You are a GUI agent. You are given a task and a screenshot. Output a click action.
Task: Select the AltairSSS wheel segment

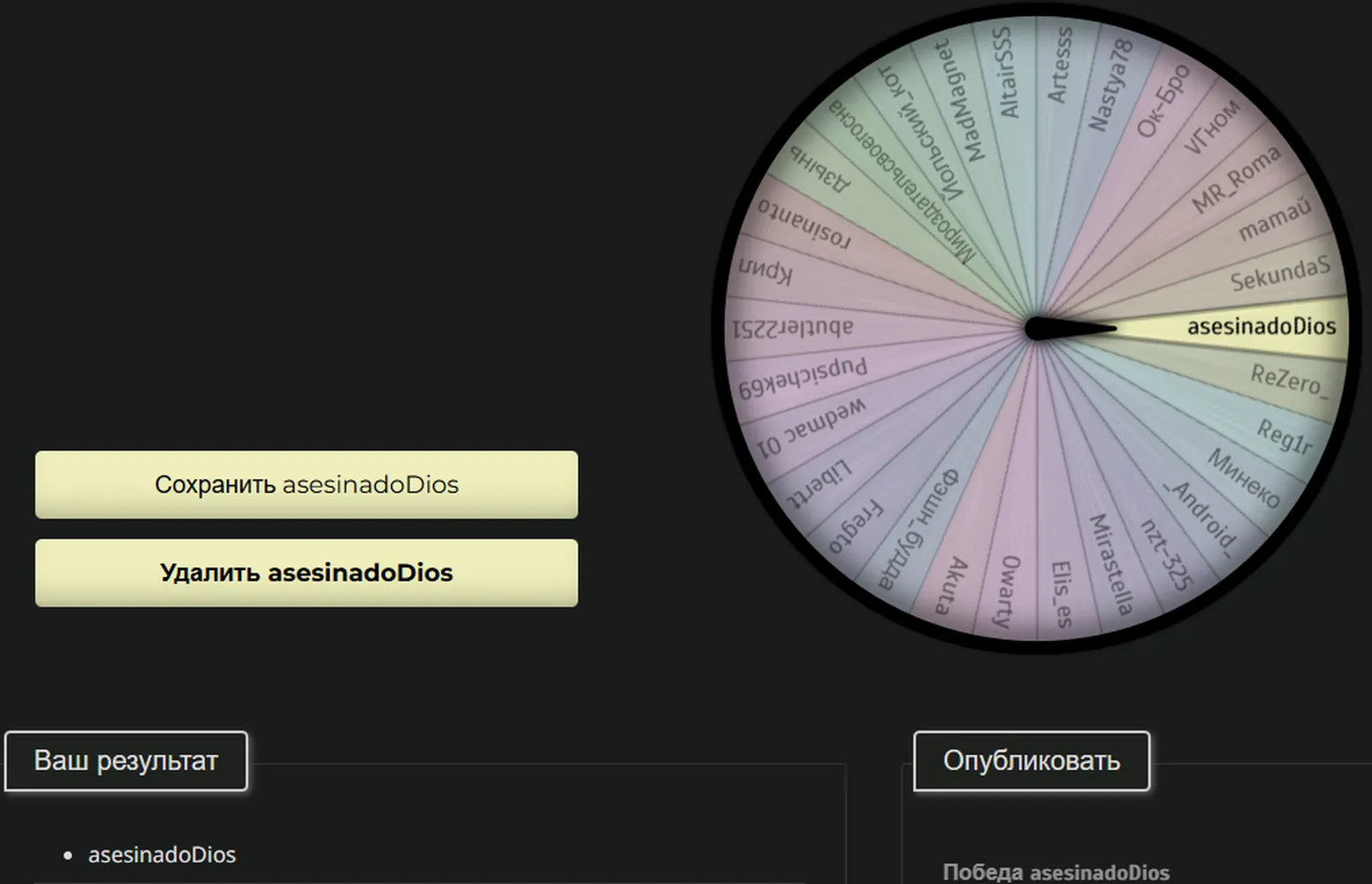[1005, 72]
